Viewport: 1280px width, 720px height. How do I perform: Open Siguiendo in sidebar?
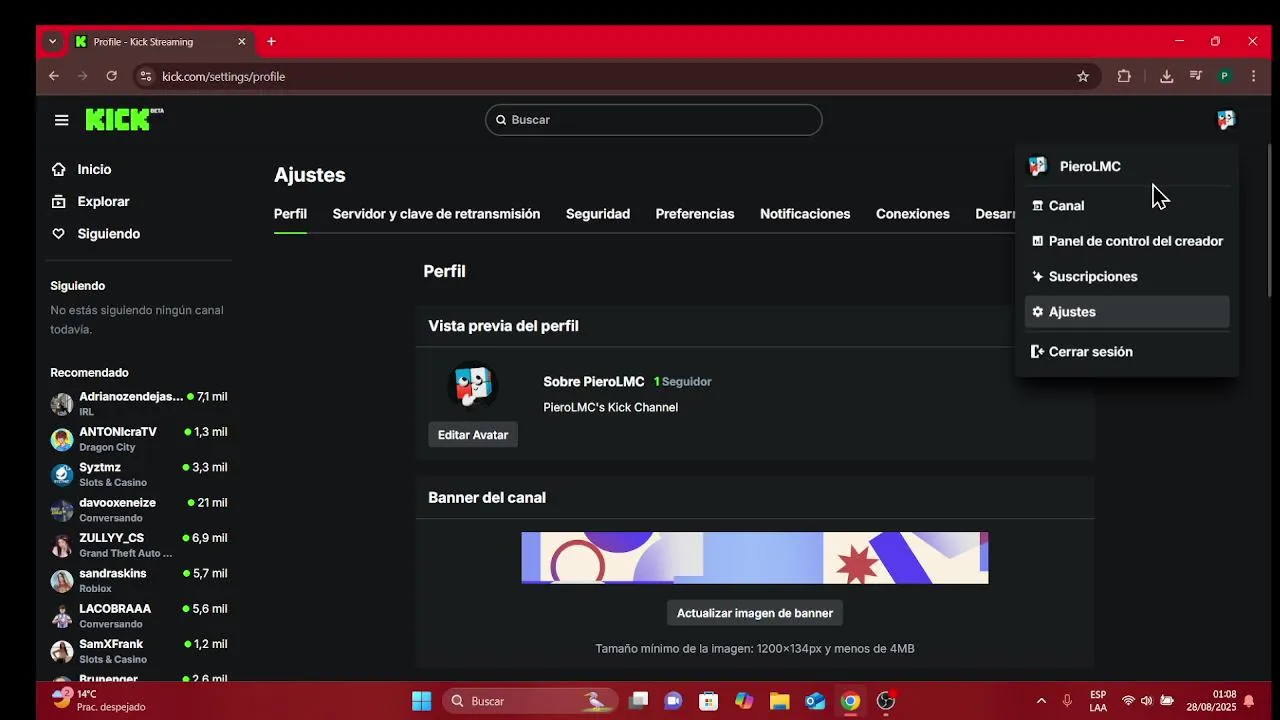[95, 234]
